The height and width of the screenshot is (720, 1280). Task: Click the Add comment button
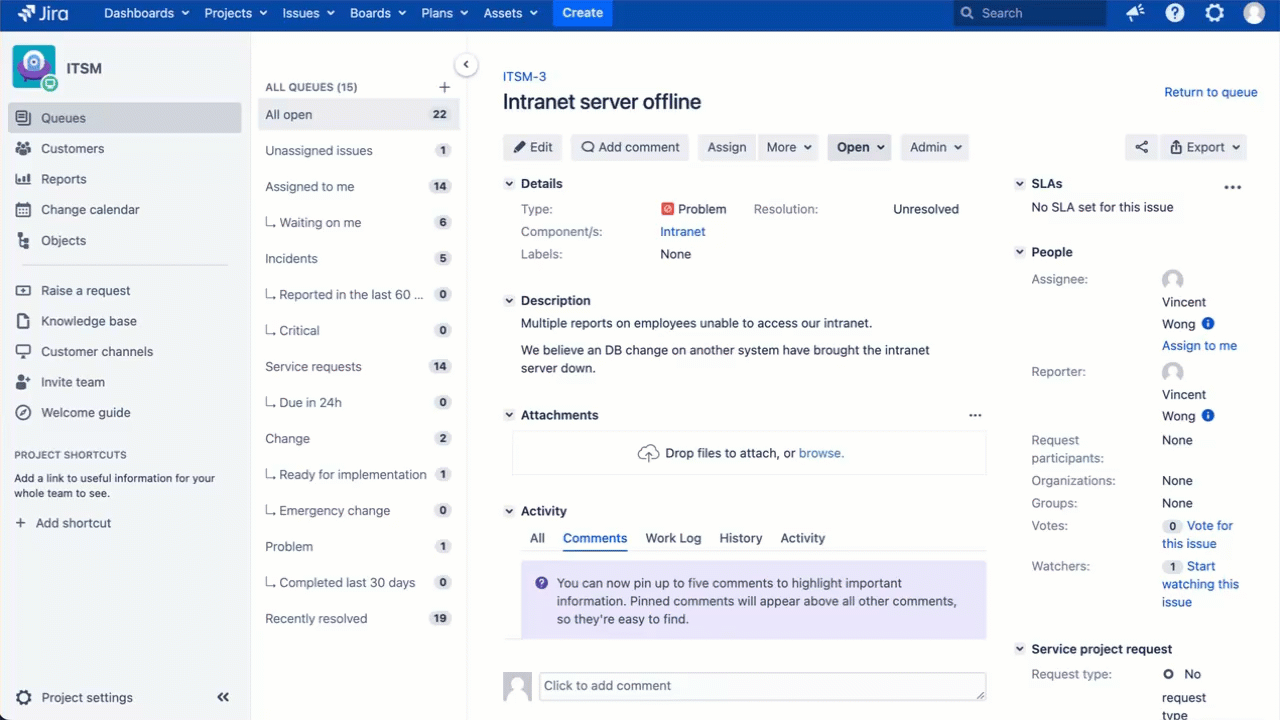click(630, 147)
